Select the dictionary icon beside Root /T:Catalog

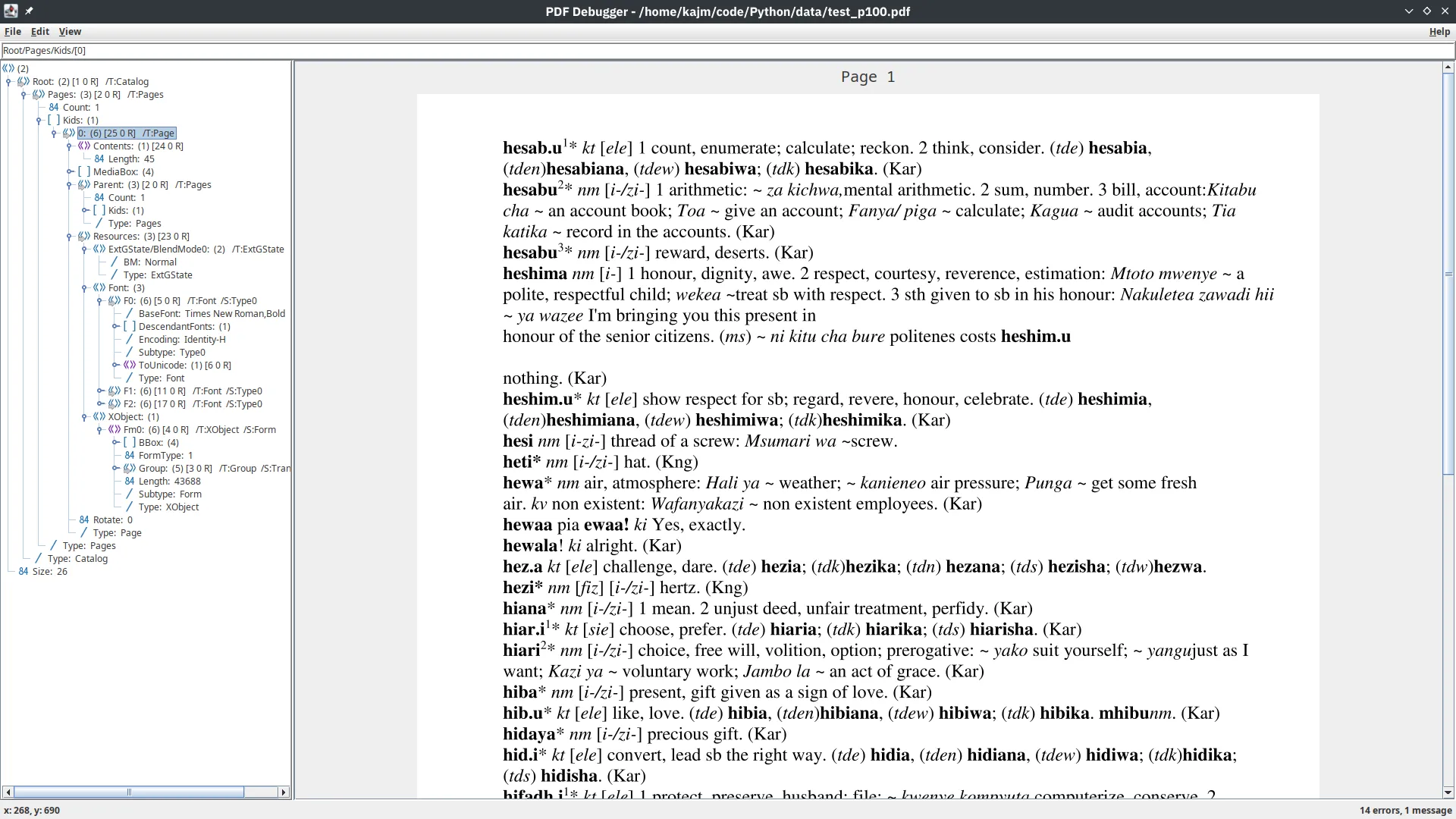tap(24, 81)
